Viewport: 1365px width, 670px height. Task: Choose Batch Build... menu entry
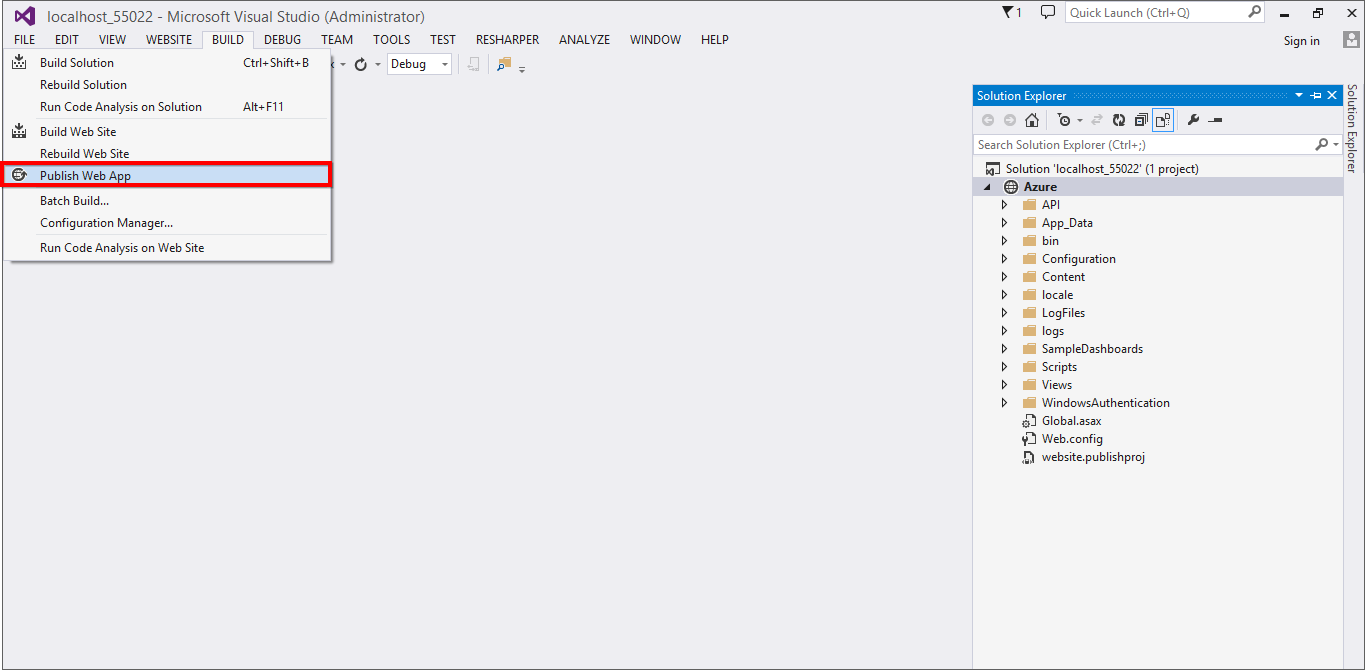coord(167,201)
